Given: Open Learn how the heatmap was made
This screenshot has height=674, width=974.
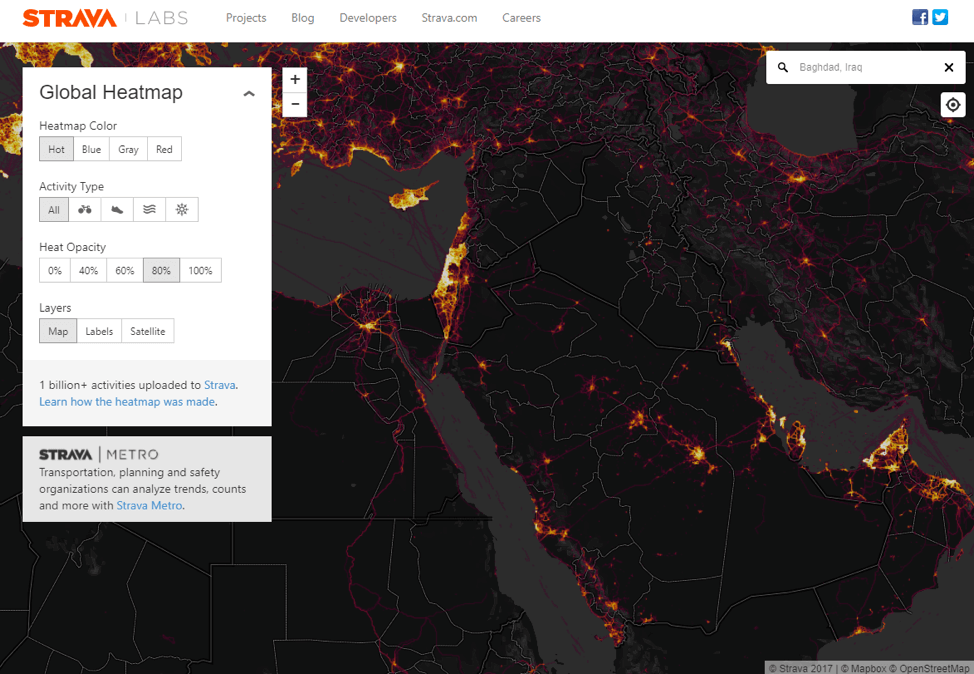Looking at the screenshot, I should point(127,402).
